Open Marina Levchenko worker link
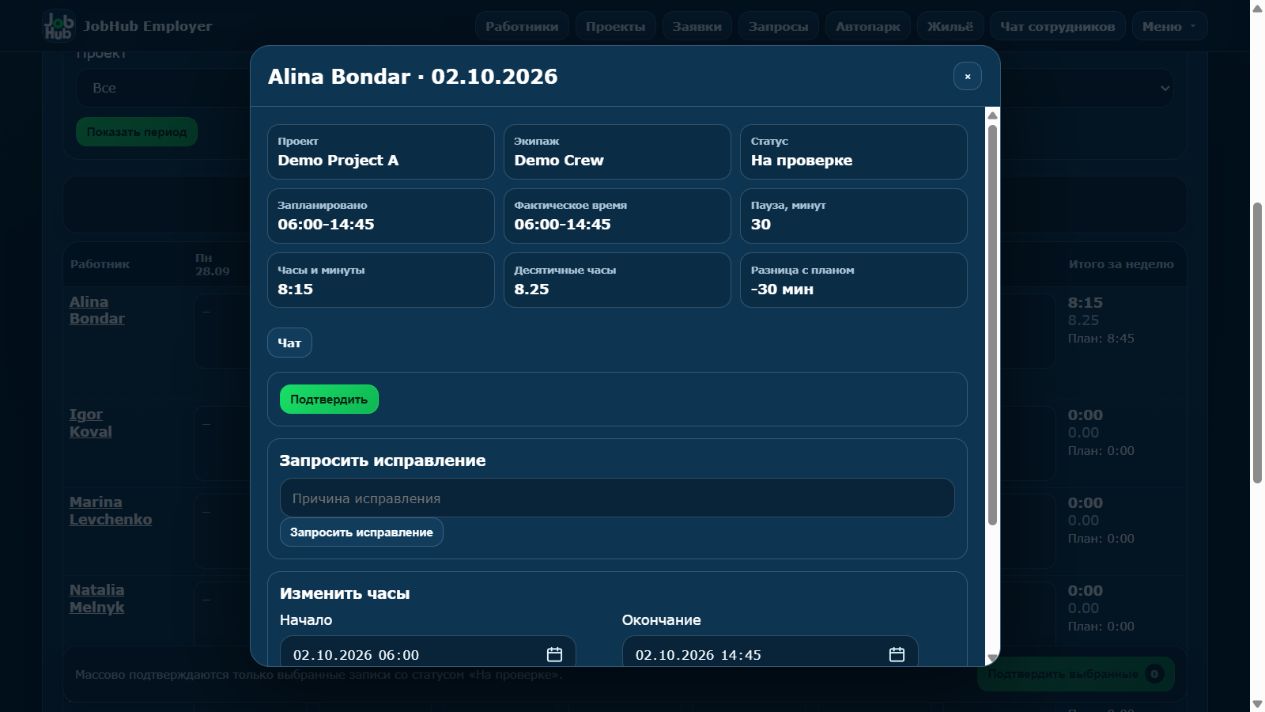Image resolution: width=1265 pixels, height=712 pixels. pos(111,511)
